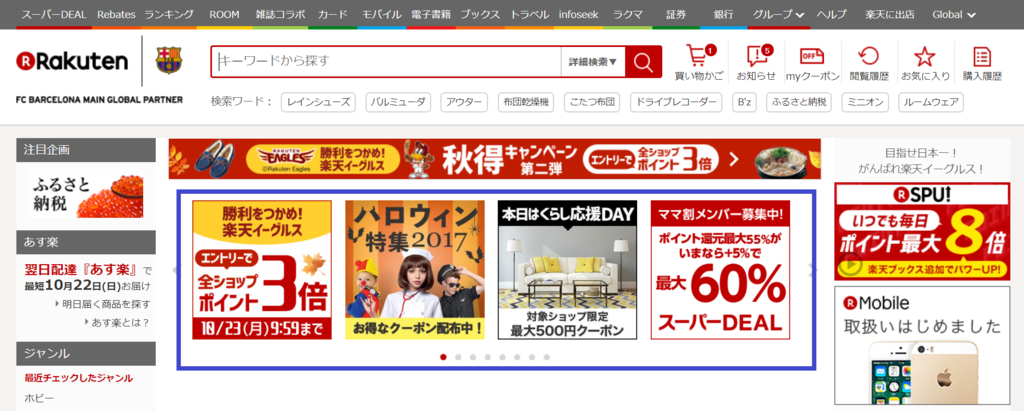Open purchase history (購入履歴) icon
The height and width of the screenshot is (411, 1024).
982,63
